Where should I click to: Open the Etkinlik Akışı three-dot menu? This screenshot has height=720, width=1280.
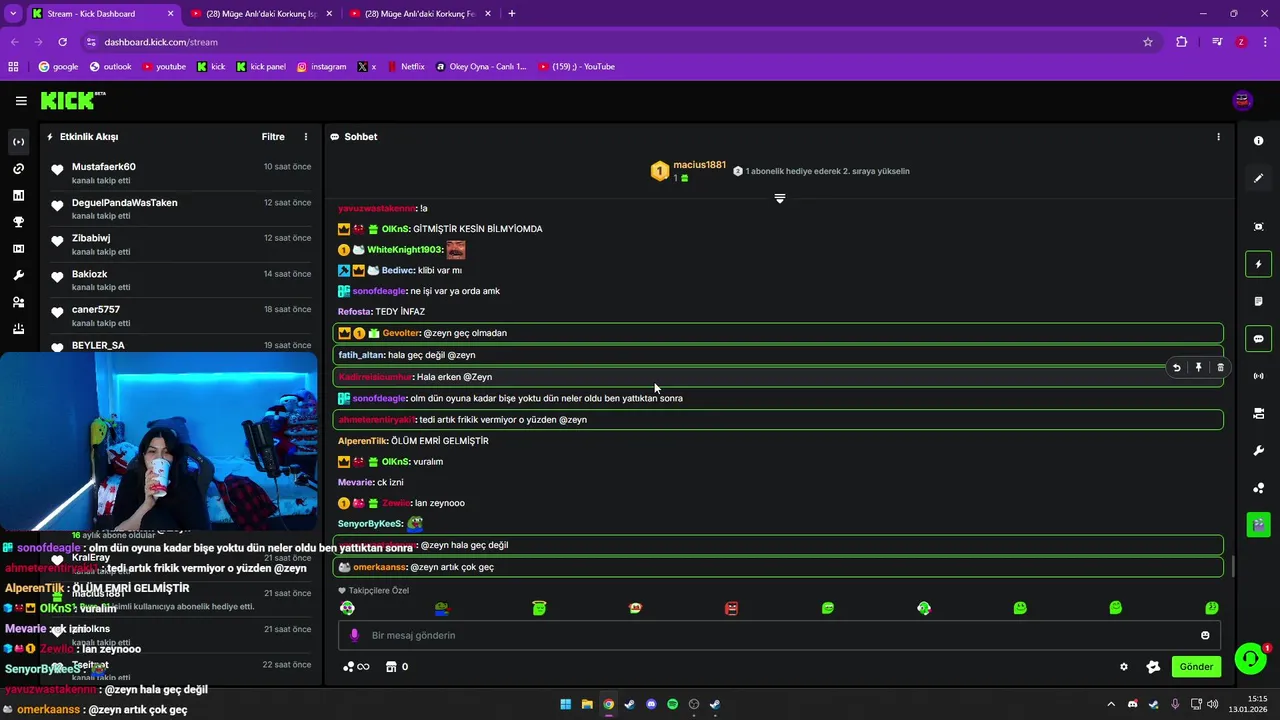[306, 137]
